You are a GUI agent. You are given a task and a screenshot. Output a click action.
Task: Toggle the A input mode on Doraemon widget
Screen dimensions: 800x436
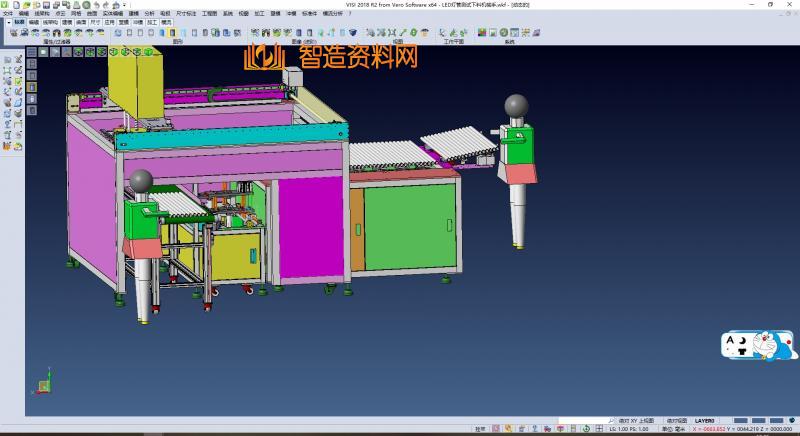pos(730,341)
